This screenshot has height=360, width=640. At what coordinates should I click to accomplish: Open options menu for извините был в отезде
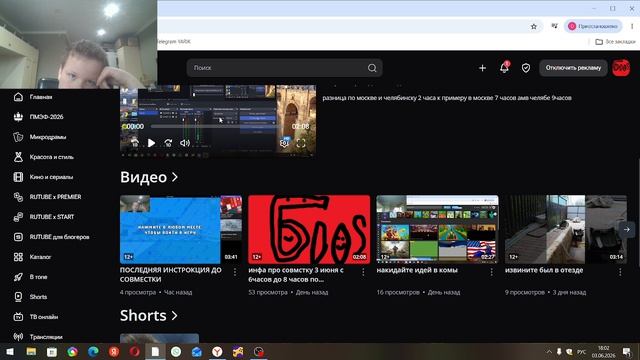pyautogui.click(x=620, y=272)
